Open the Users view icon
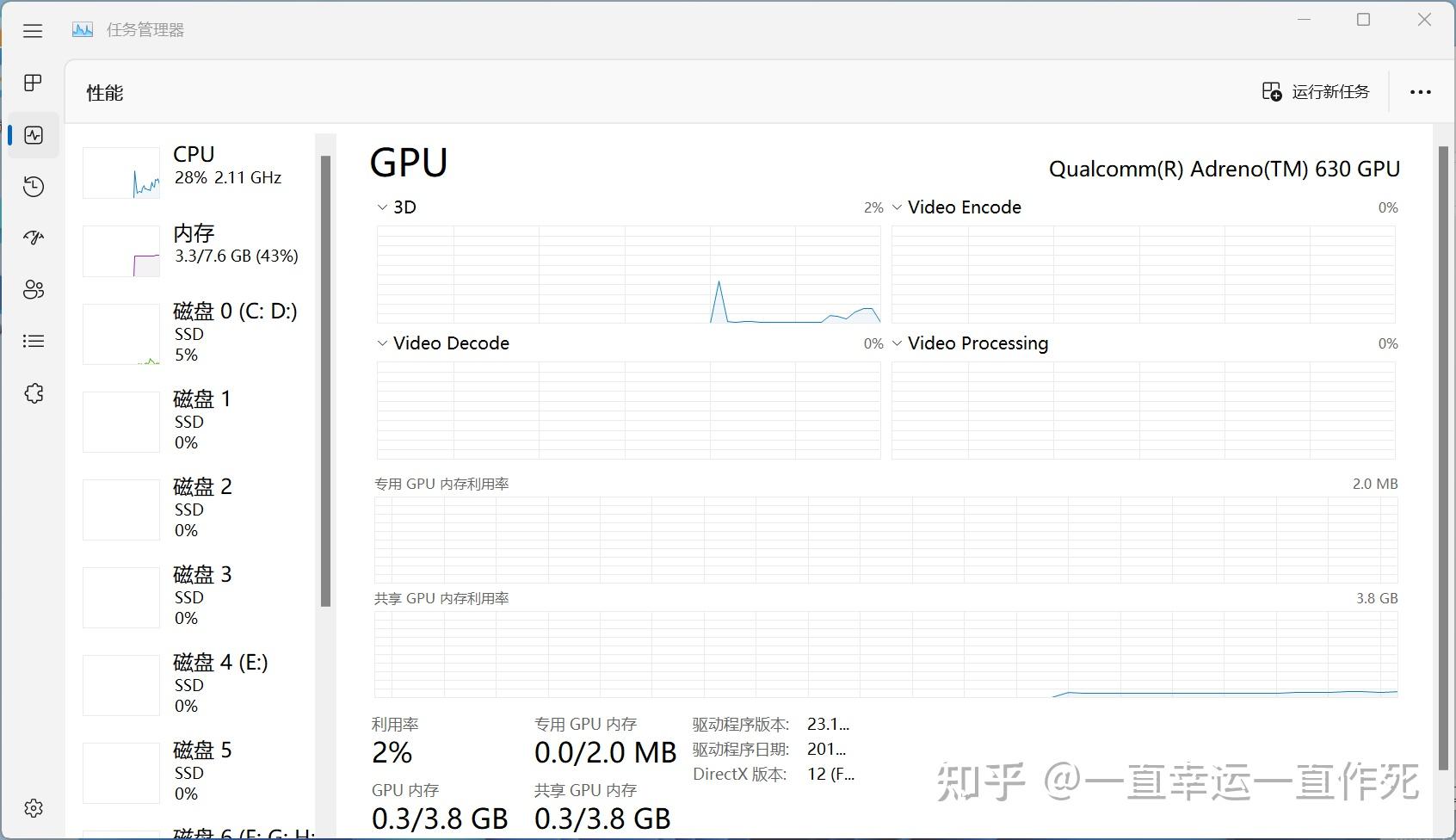The image size is (1456, 840). pos(33,289)
